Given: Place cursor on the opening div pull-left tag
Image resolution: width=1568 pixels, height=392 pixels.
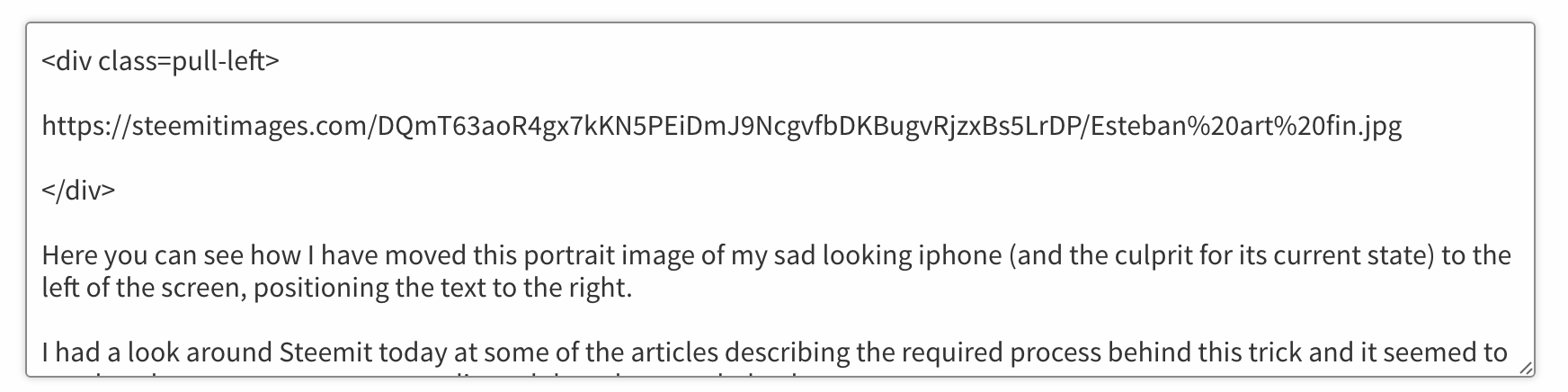Looking at the screenshot, I should point(160,61).
